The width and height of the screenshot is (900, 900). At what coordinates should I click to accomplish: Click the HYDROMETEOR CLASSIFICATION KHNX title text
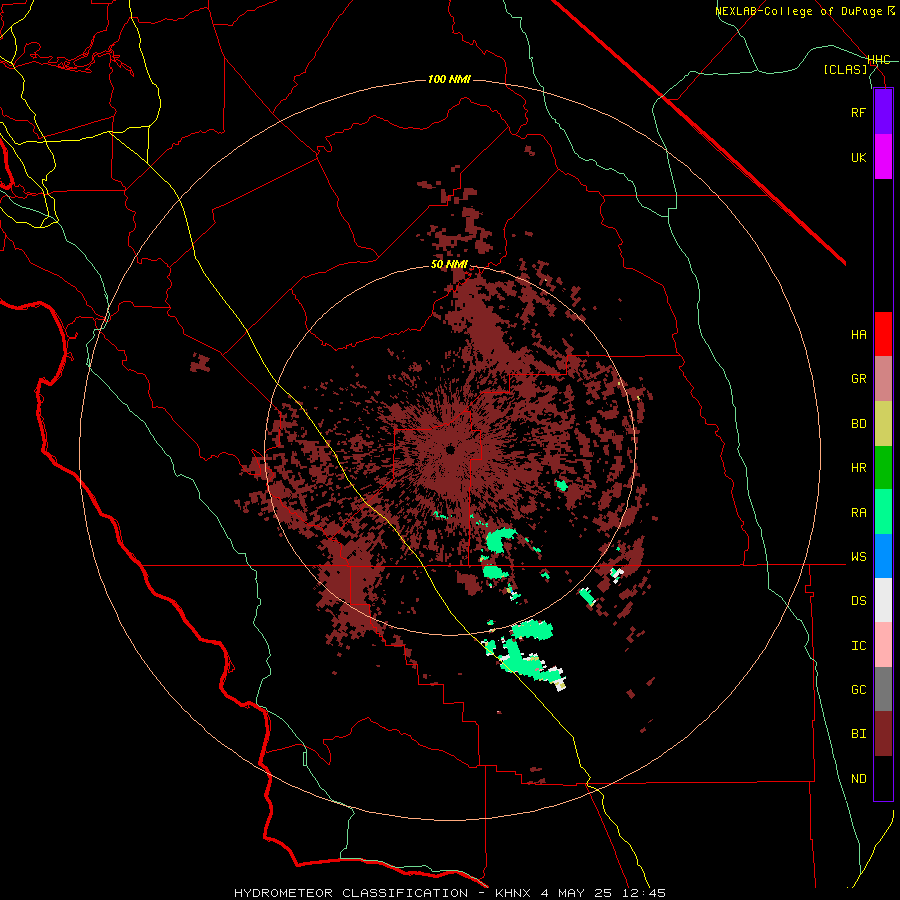(449, 893)
